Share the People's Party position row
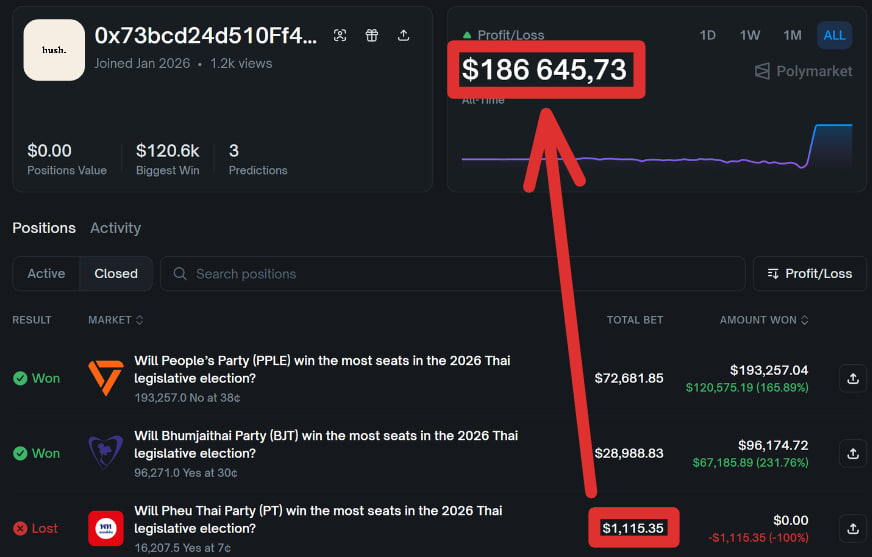Viewport: 872px width, 557px height. coord(853,378)
